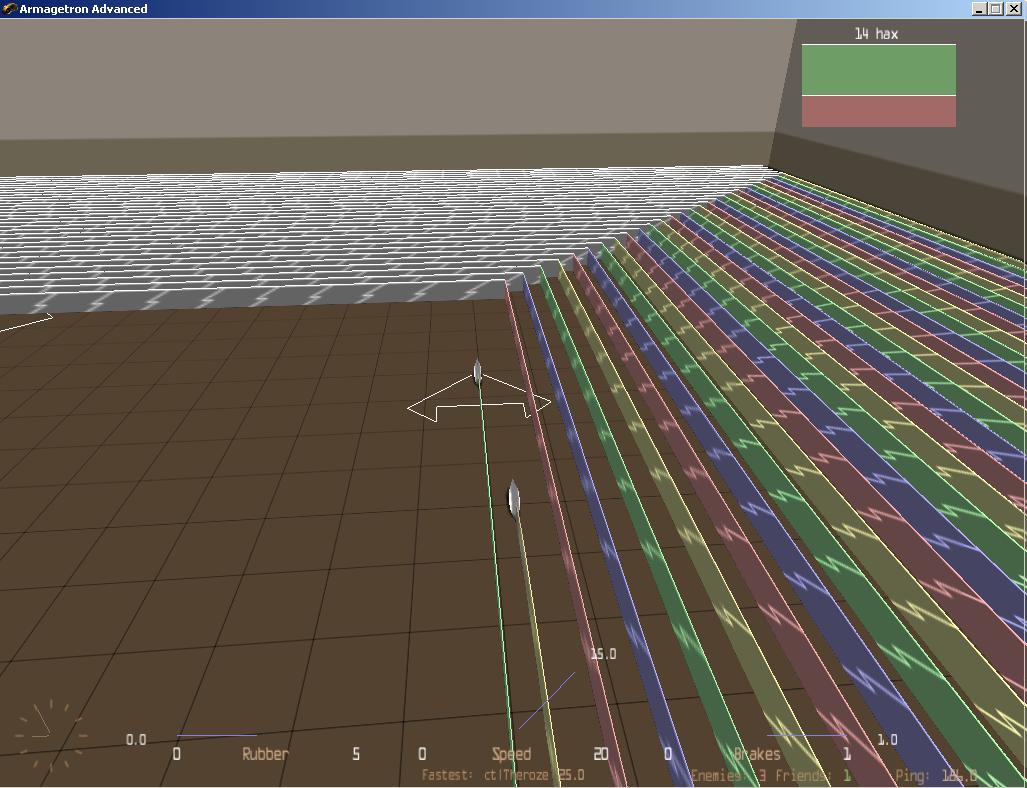This screenshot has width=1027, height=788.
Task: Click the Armagetron Advanced window title text
Action: (x=83, y=9)
